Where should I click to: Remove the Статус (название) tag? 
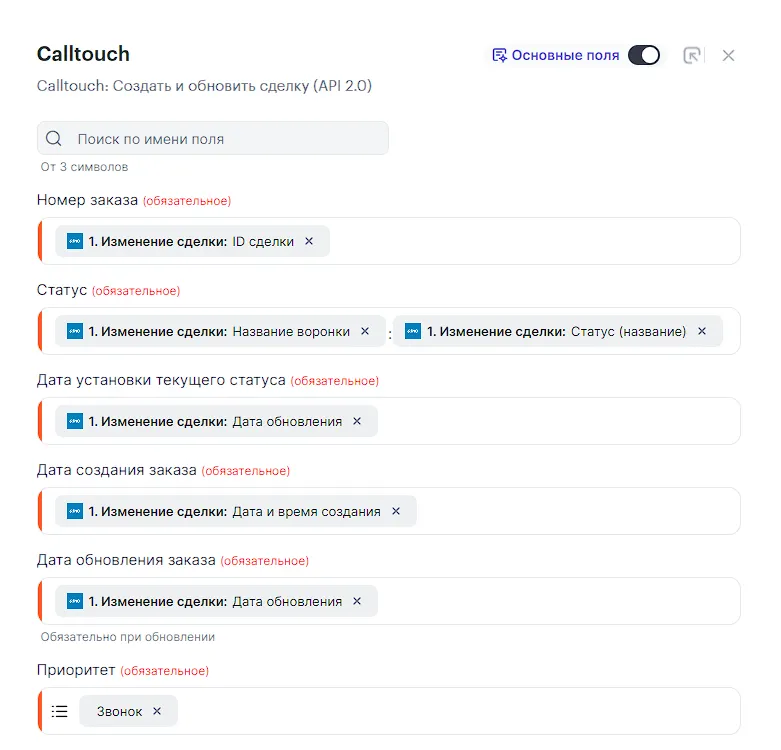click(702, 332)
